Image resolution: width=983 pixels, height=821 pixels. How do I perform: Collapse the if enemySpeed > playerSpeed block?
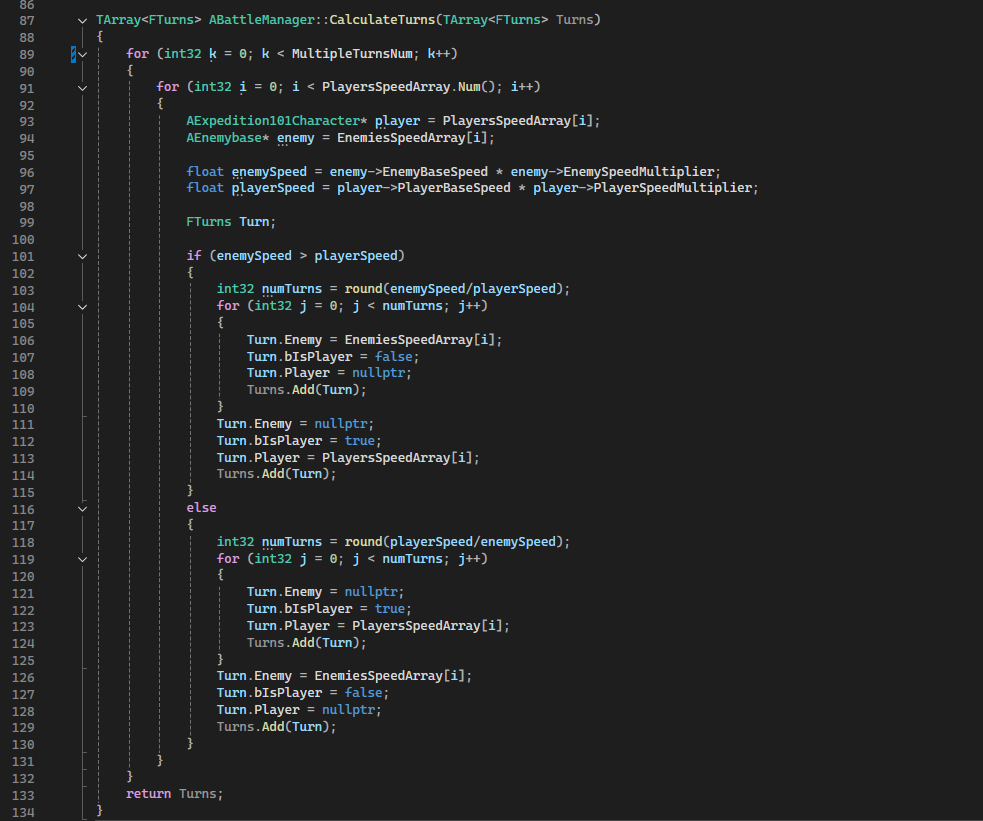82,256
